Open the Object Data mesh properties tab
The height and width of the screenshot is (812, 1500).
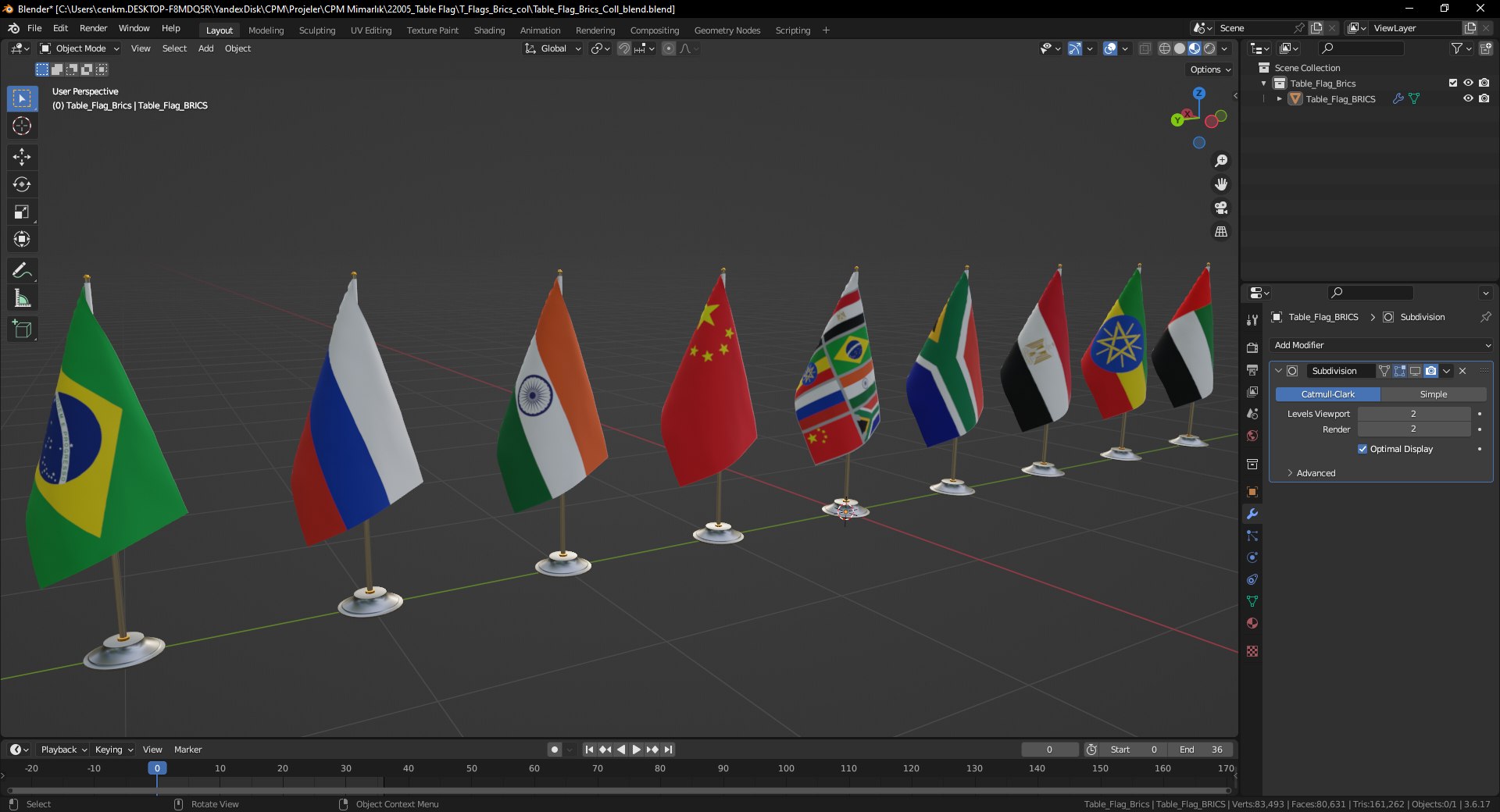coord(1252,601)
